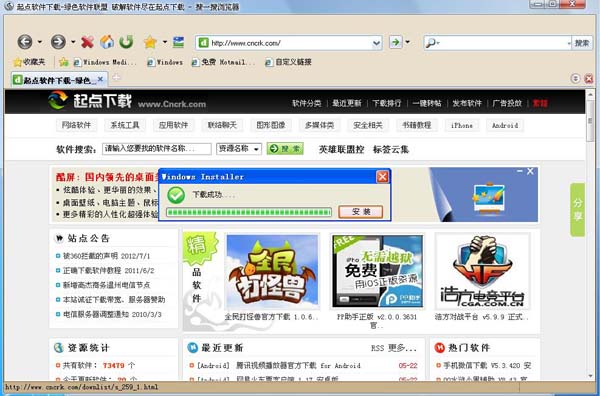Click the page vertical scrollbar thumb
Image resolution: width=600 pixels, height=396 pixels.
pos(590,121)
